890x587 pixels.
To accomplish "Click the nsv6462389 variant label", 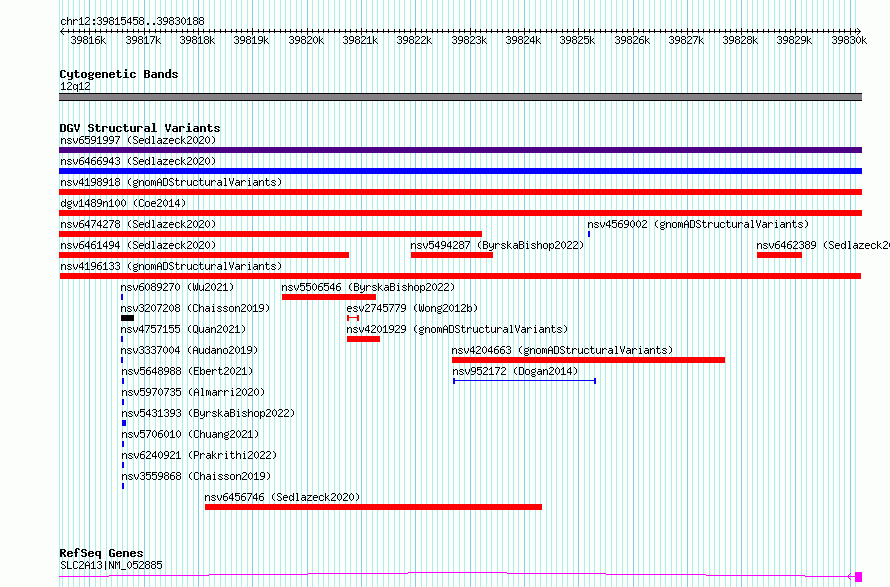I will [823, 245].
